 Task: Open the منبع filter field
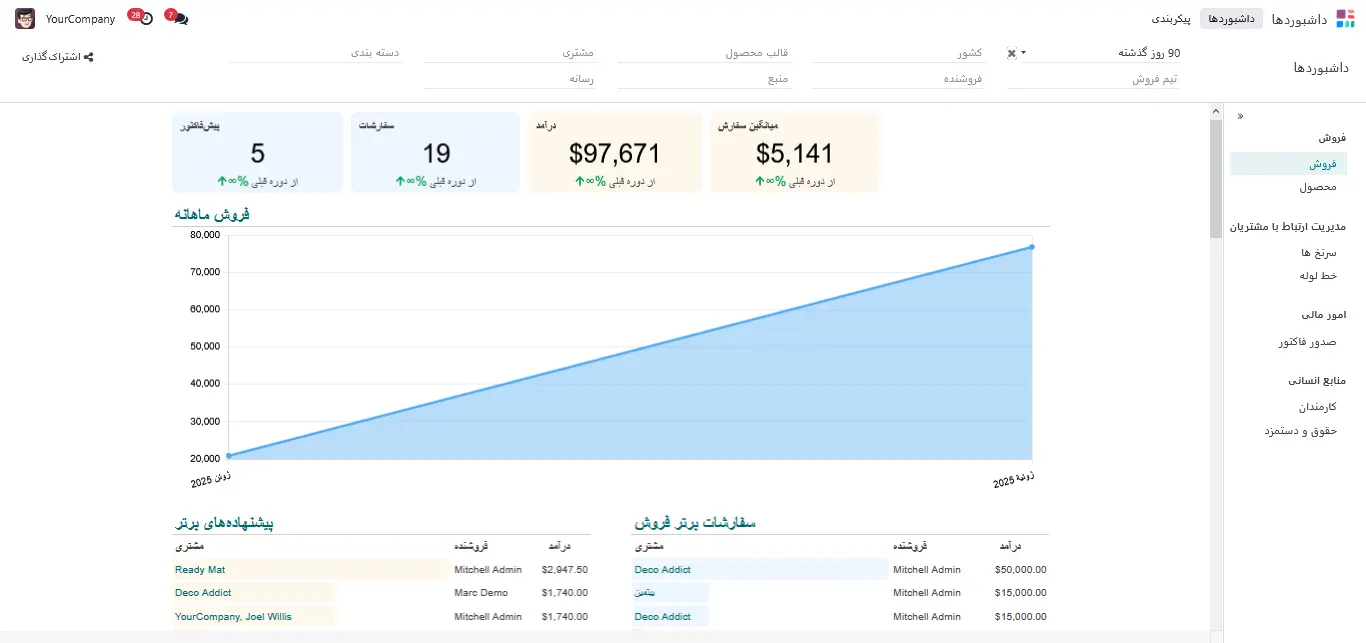(x=704, y=79)
